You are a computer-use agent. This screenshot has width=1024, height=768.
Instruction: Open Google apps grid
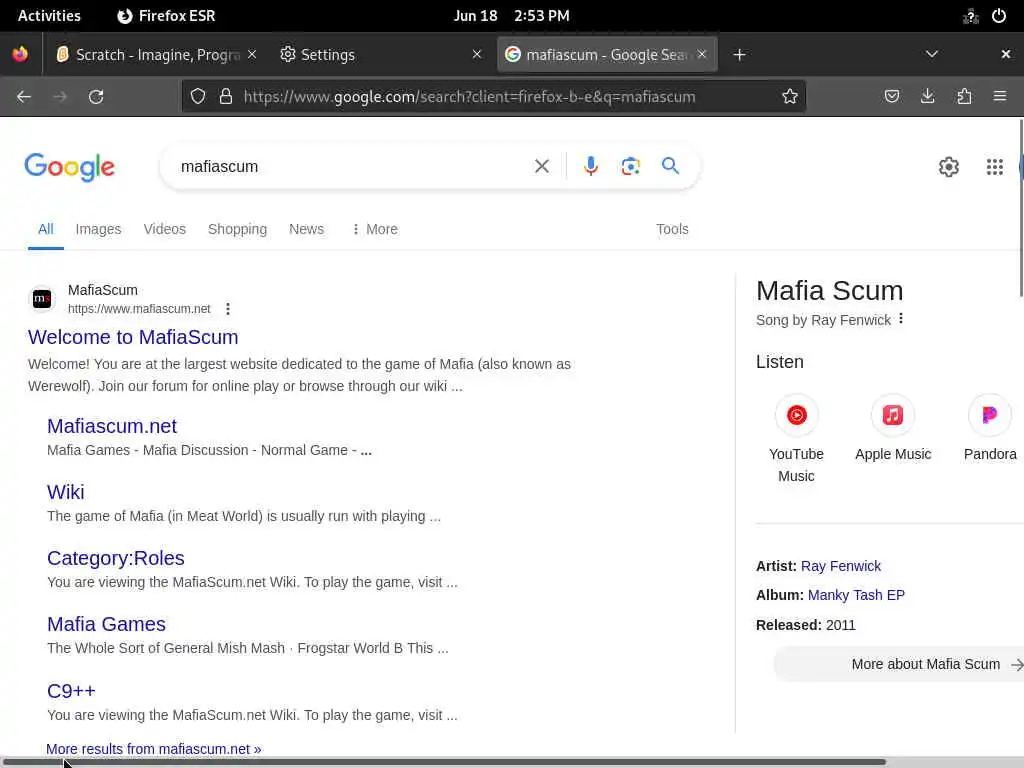click(995, 167)
